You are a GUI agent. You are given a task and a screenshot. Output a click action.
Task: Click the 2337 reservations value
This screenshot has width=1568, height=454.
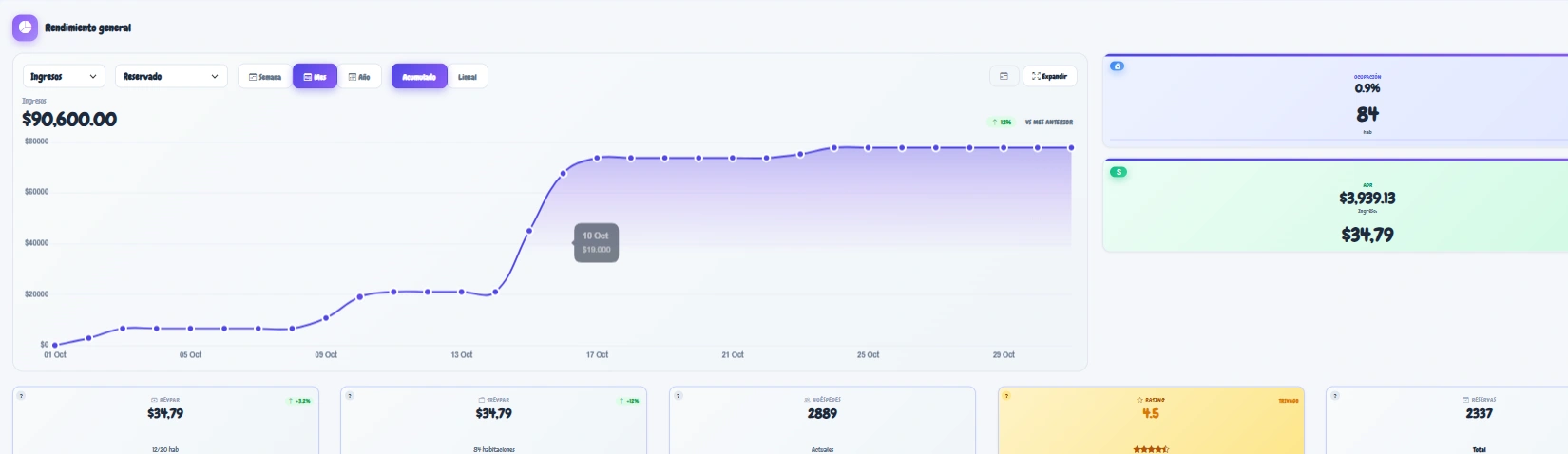[x=1480, y=414]
